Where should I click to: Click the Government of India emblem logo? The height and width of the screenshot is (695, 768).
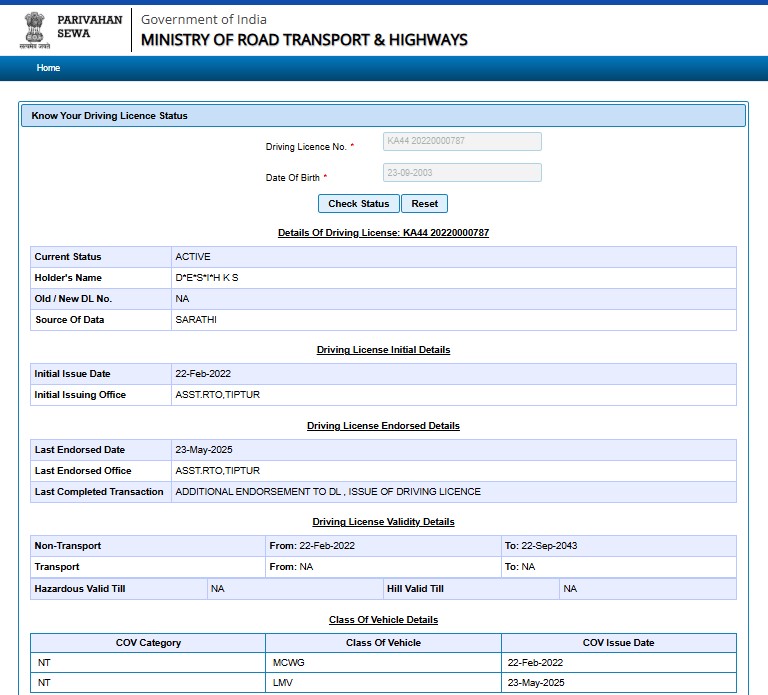pos(35,30)
